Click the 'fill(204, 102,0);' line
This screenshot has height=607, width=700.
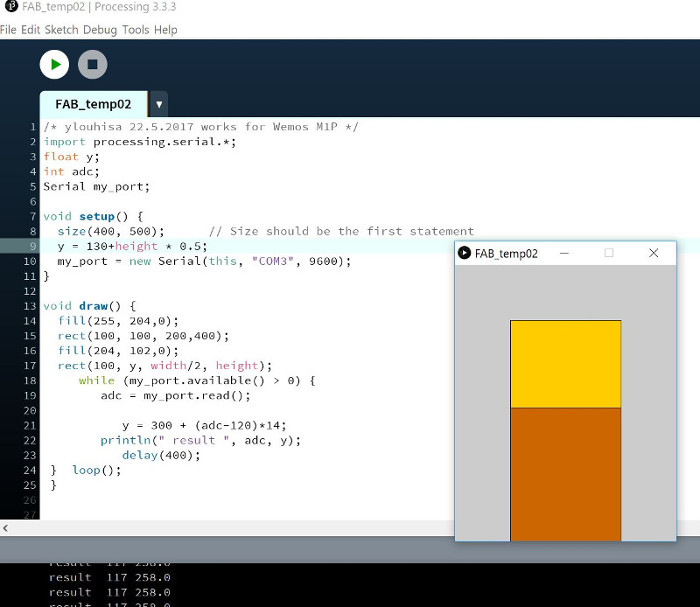point(118,351)
